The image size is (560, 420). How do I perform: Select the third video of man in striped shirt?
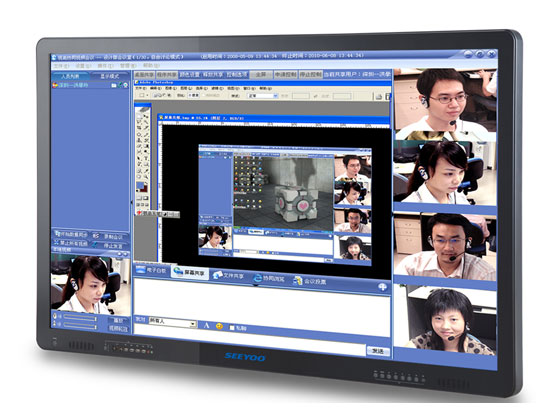445,247
